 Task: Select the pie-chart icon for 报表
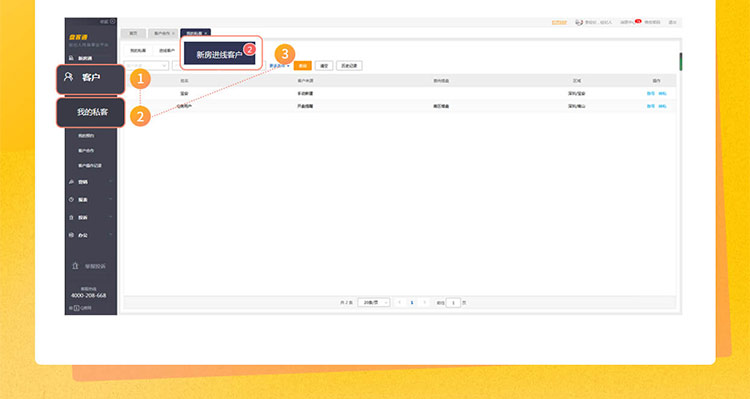point(71,200)
